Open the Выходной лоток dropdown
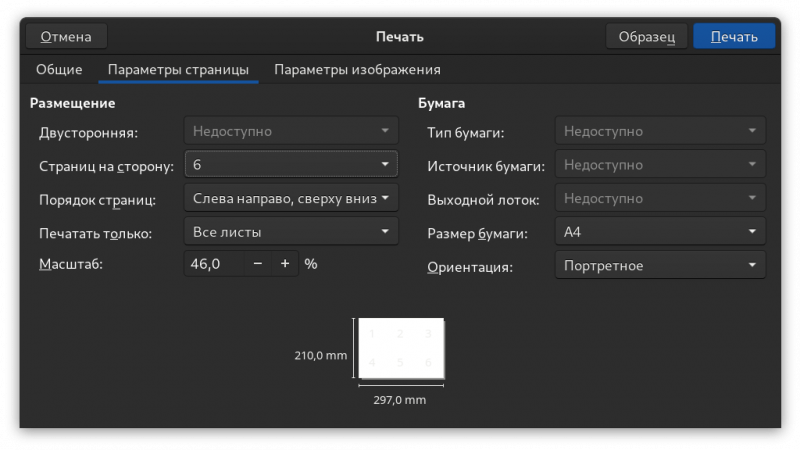Screen dimensions: 800x450 click(x=660, y=198)
